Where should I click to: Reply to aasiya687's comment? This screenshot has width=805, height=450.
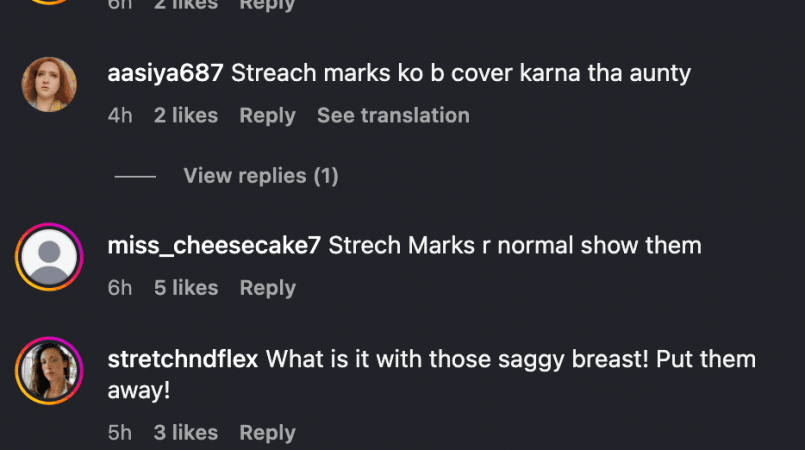click(267, 115)
